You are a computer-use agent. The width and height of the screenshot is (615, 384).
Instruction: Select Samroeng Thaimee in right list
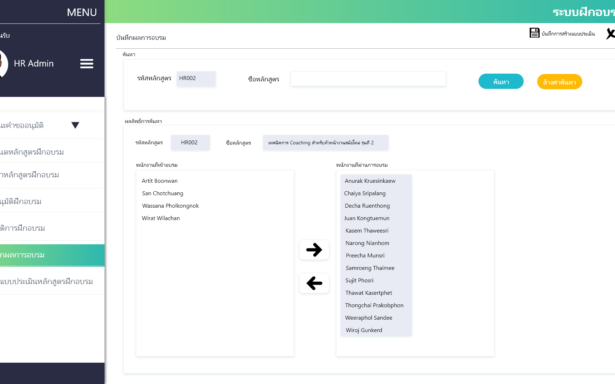pyautogui.click(x=370, y=268)
